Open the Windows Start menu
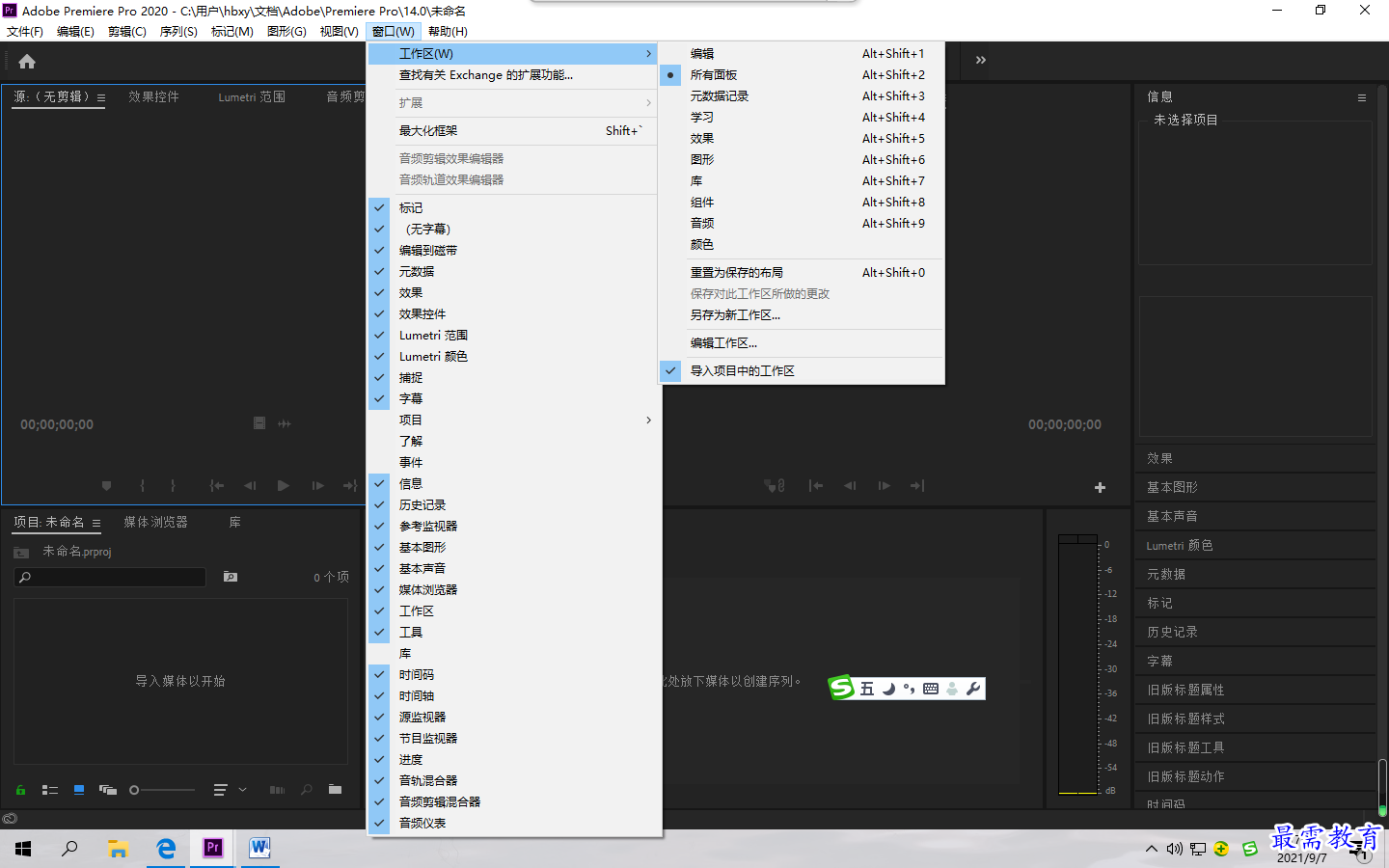This screenshot has height=868, width=1389. (23, 848)
